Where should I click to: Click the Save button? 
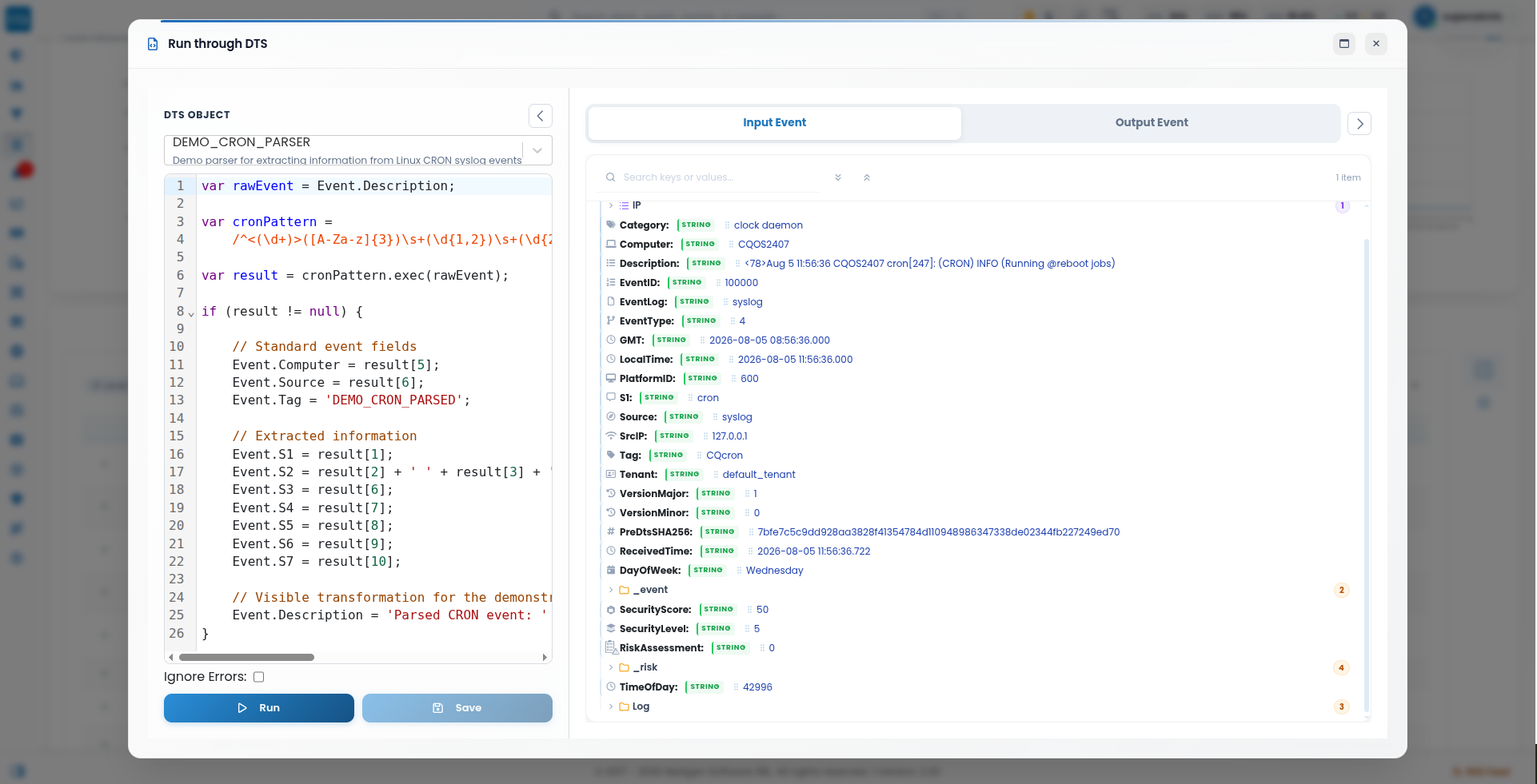457,708
